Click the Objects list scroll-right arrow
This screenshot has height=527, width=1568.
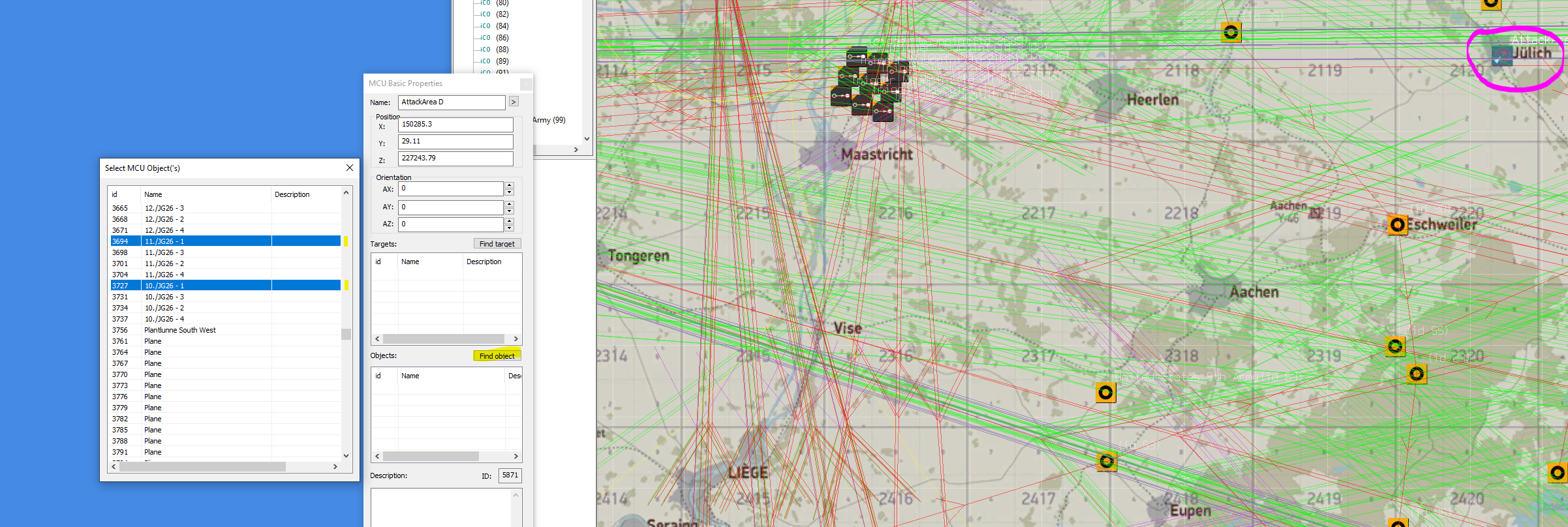pos(516,457)
